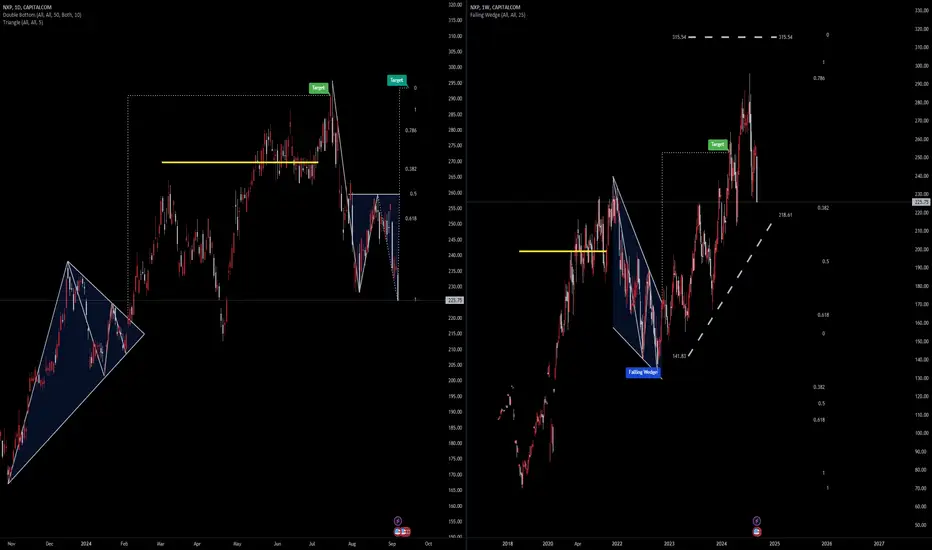Click the Falling Wedge indicator legend on weekly chart

498,15
